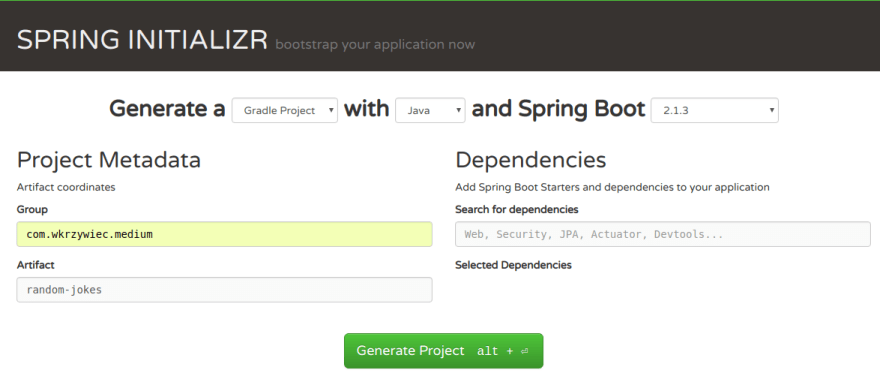Open the Java language dropdown
The height and width of the screenshot is (376, 880).
(430, 111)
